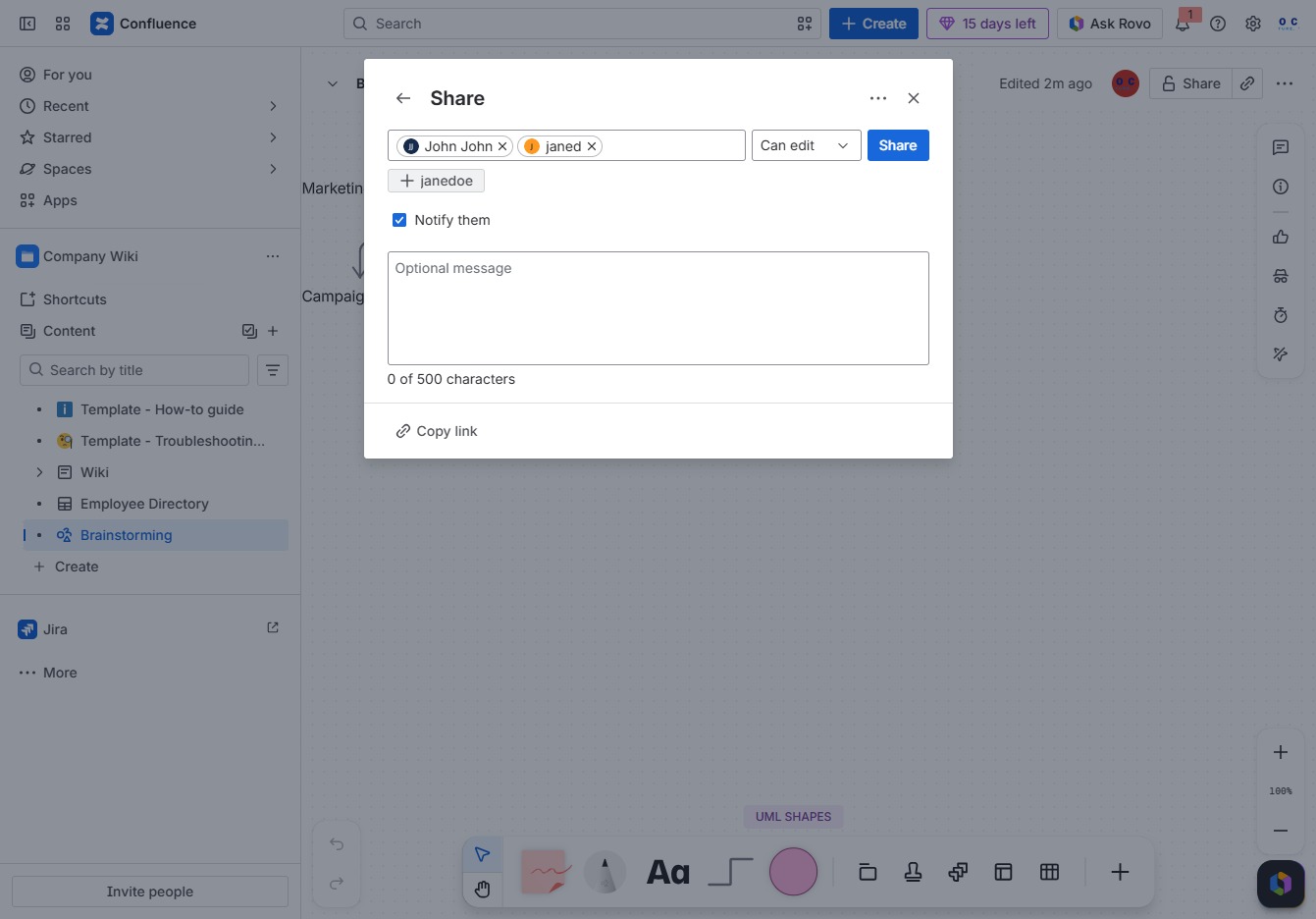
Task: Open the content filter menu button
Action: point(273,370)
